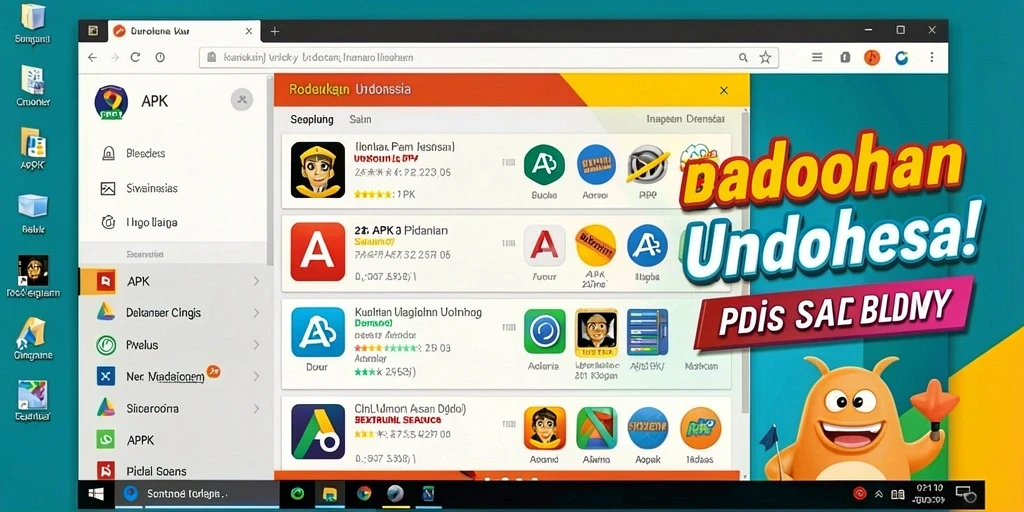This screenshot has height=512, width=1024.
Task: Switch to the Seoplung tab
Action: pos(312,120)
